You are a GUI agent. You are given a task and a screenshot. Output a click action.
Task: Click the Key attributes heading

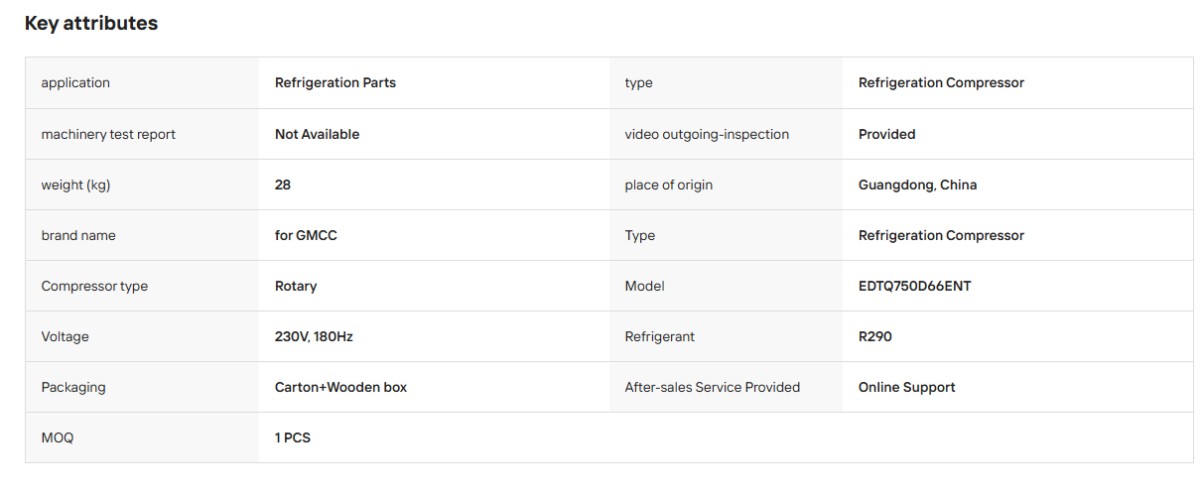pos(91,24)
